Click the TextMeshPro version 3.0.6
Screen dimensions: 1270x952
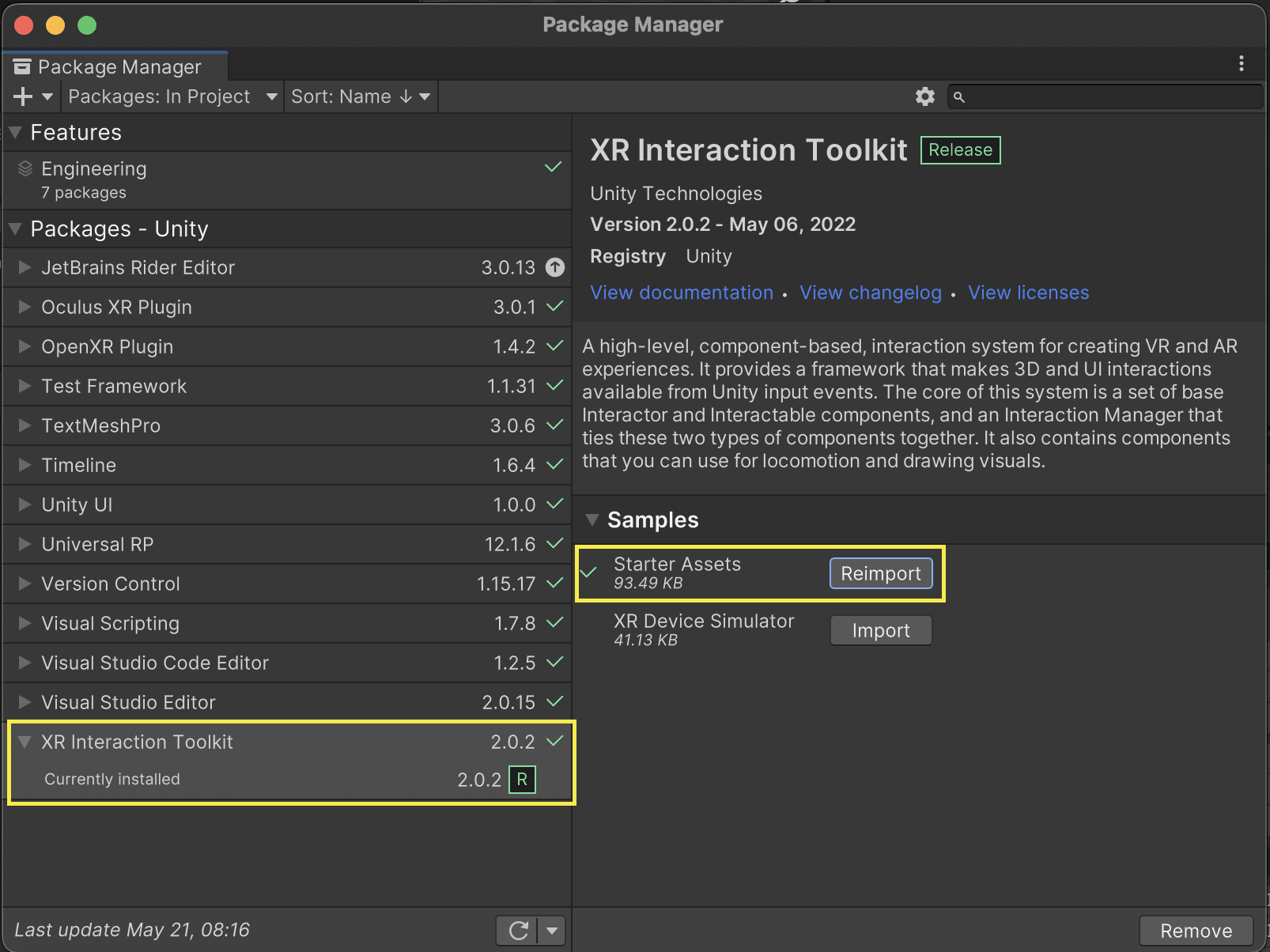coord(512,425)
